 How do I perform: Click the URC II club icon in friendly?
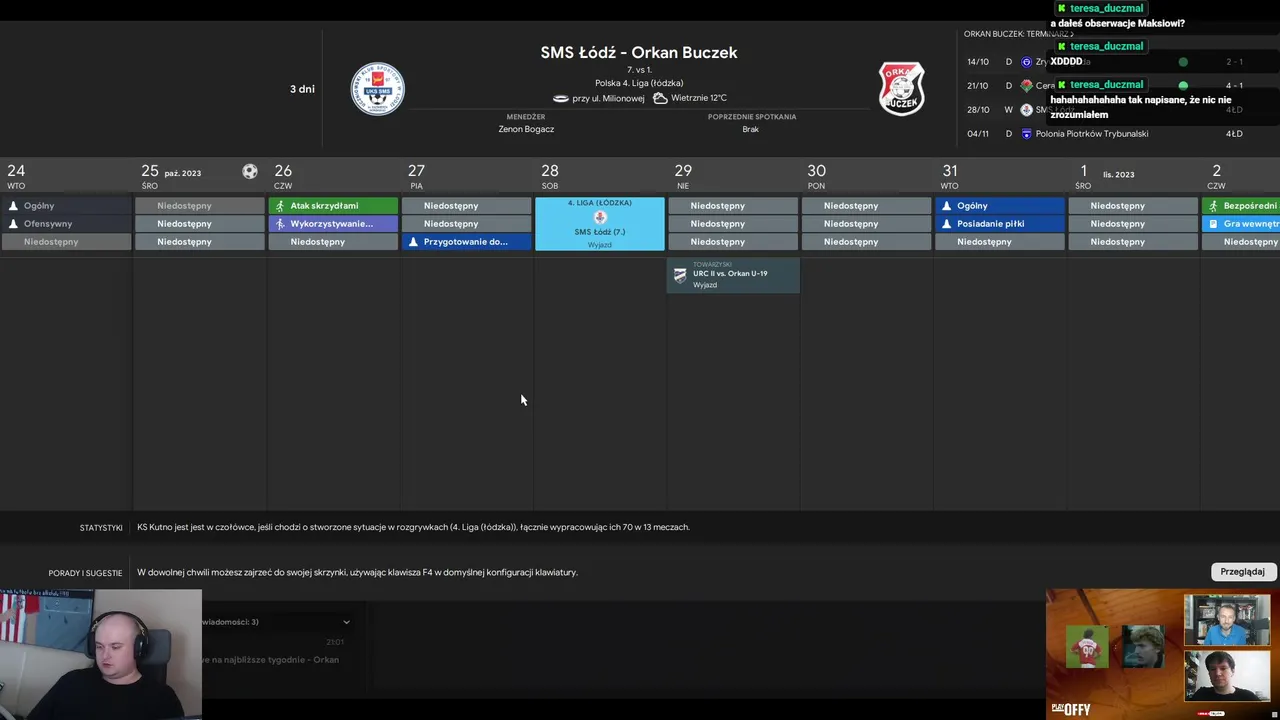pos(680,275)
